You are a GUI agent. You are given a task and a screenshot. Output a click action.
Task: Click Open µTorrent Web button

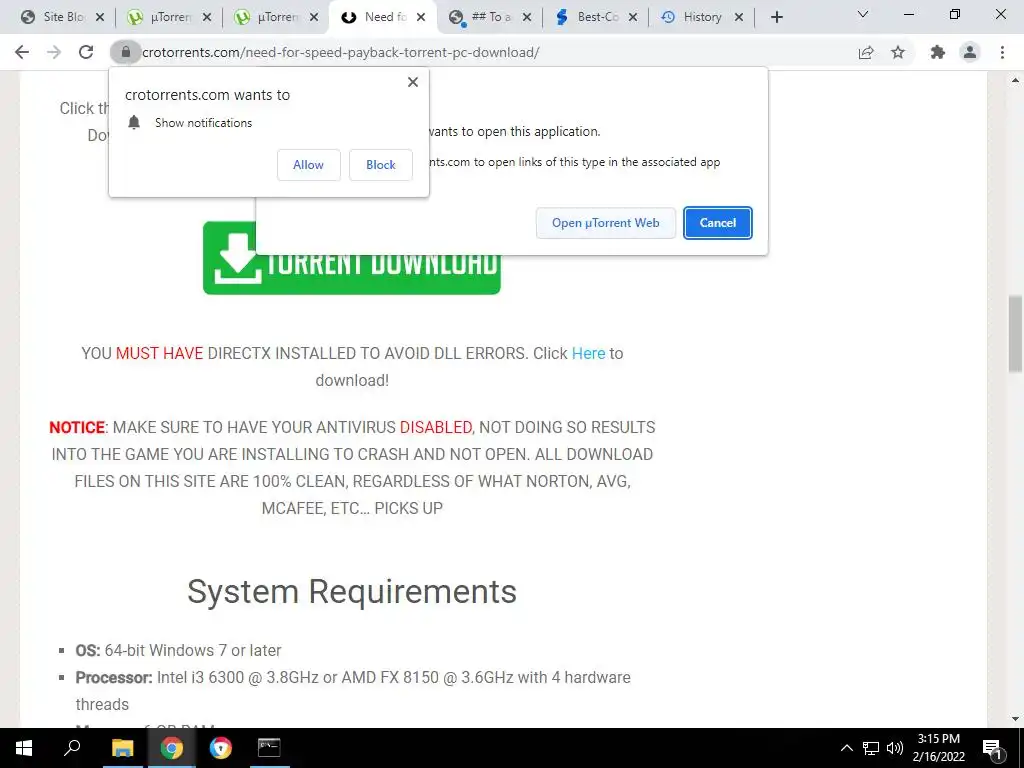605,223
